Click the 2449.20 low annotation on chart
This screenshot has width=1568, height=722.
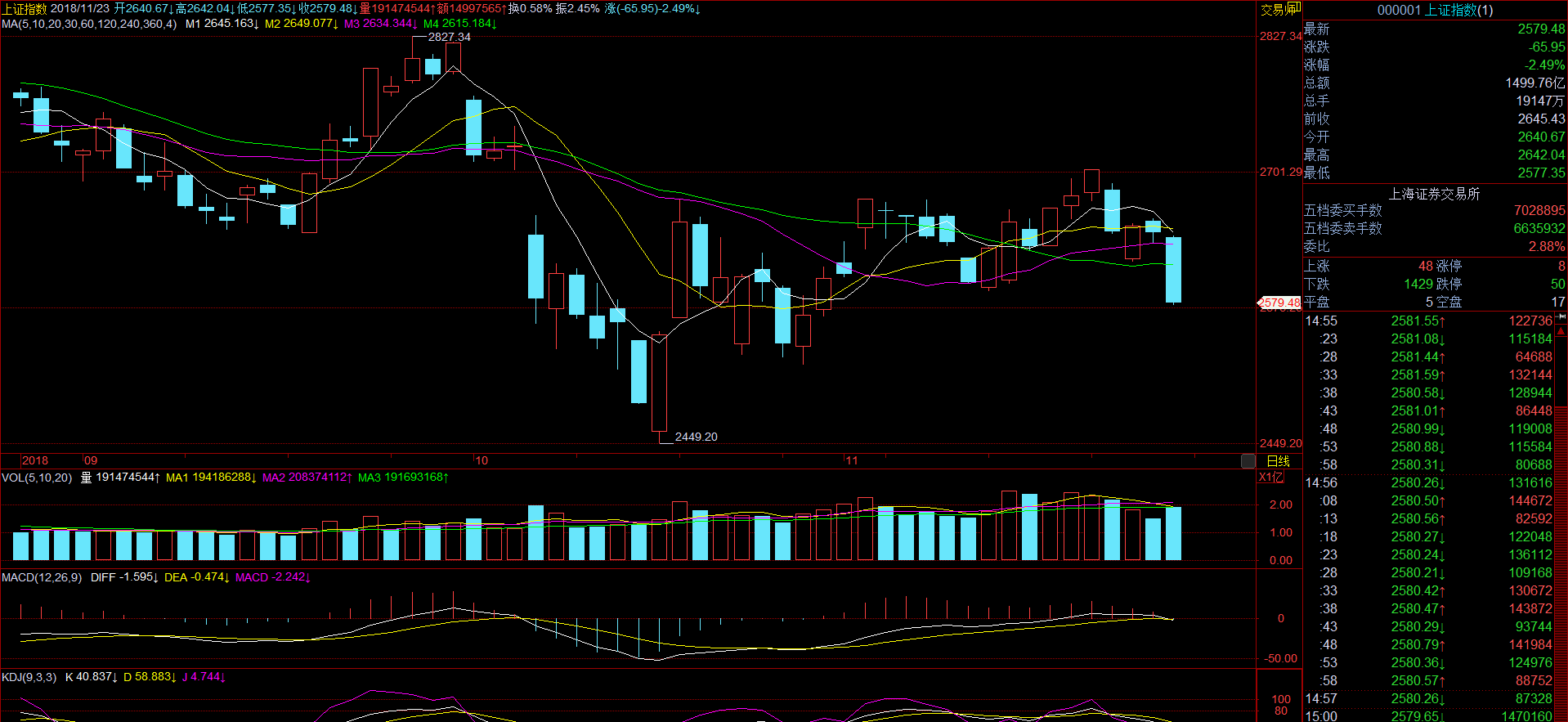coord(696,437)
